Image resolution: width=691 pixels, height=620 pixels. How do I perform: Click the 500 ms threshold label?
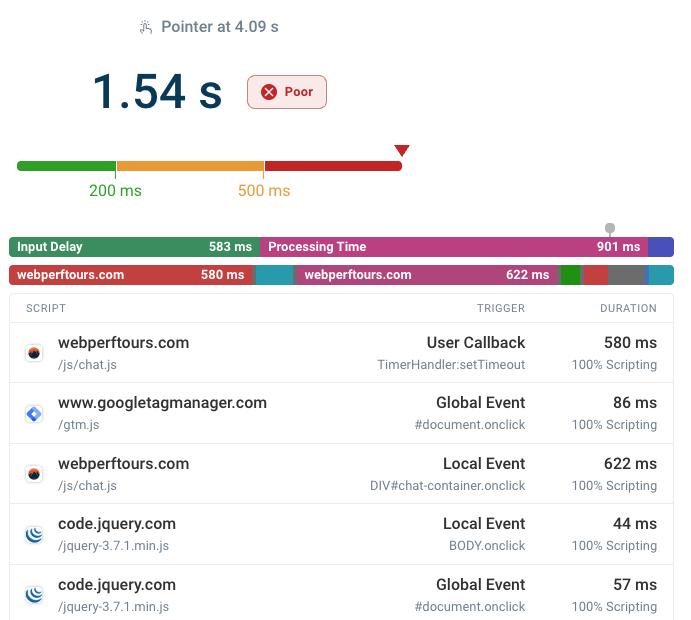tap(264, 191)
